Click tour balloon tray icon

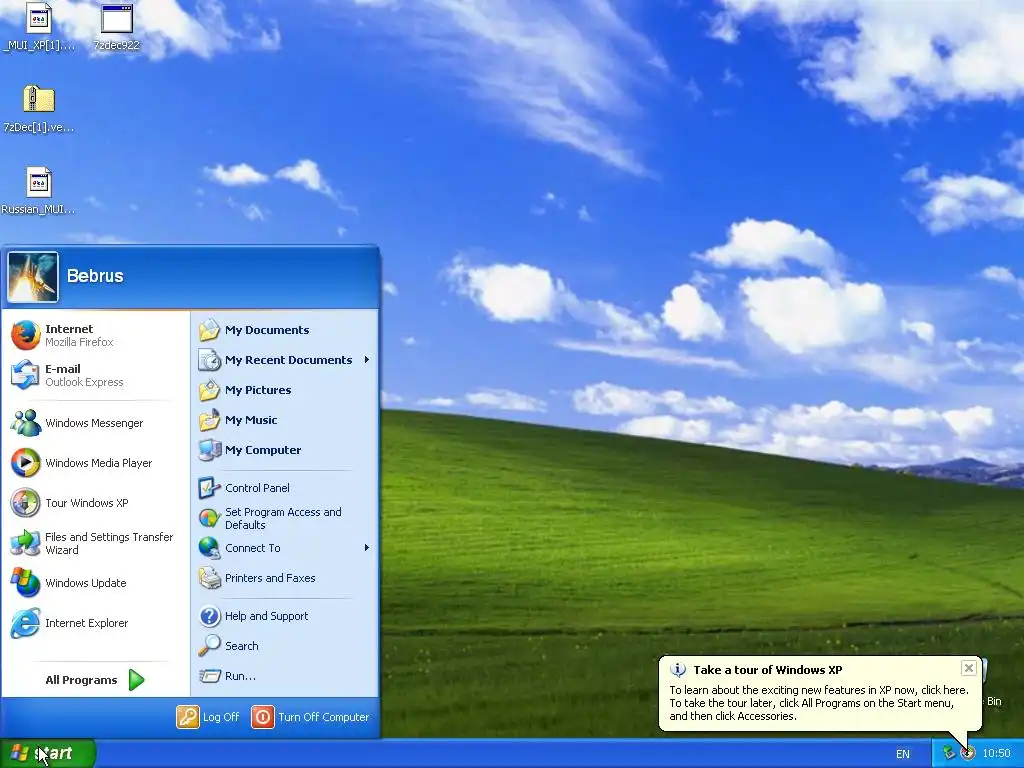968,753
